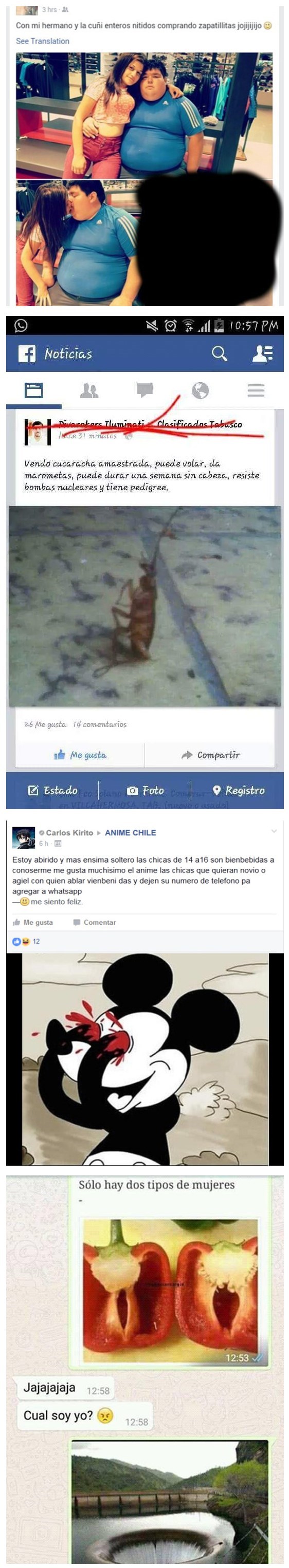The height and width of the screenshot is (1568, 289).
Task: Open the messages speech bubble tab
Action: coord(144,390)
